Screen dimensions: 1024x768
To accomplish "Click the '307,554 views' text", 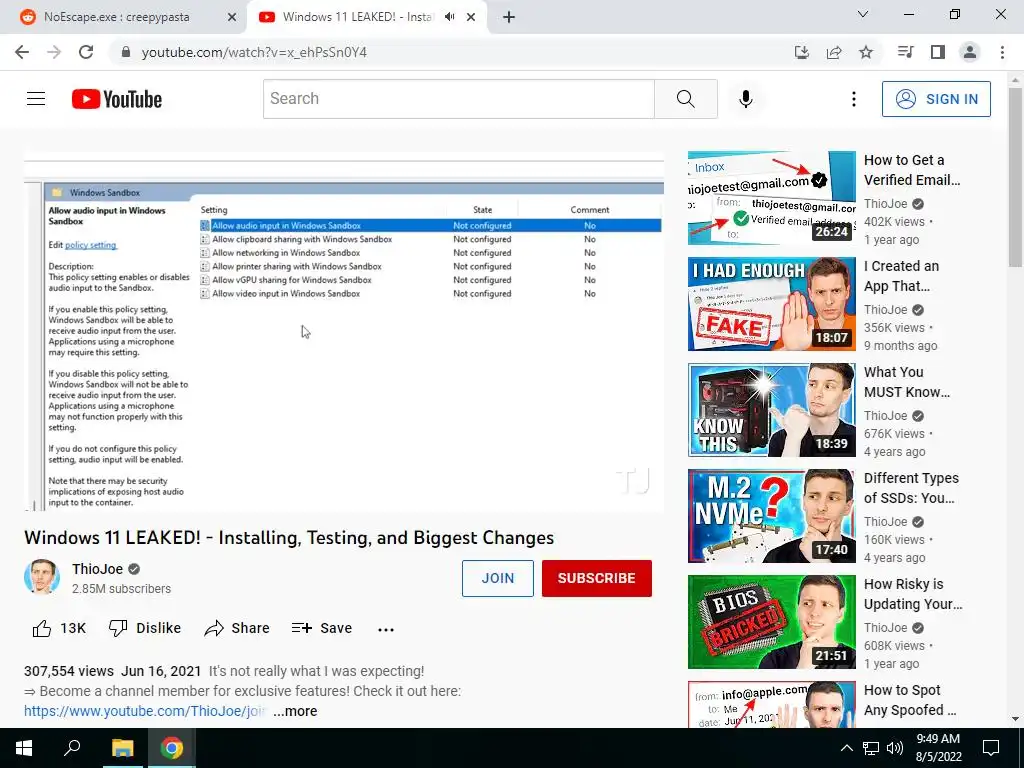I will pyautogui.click(x=69, y=671).
